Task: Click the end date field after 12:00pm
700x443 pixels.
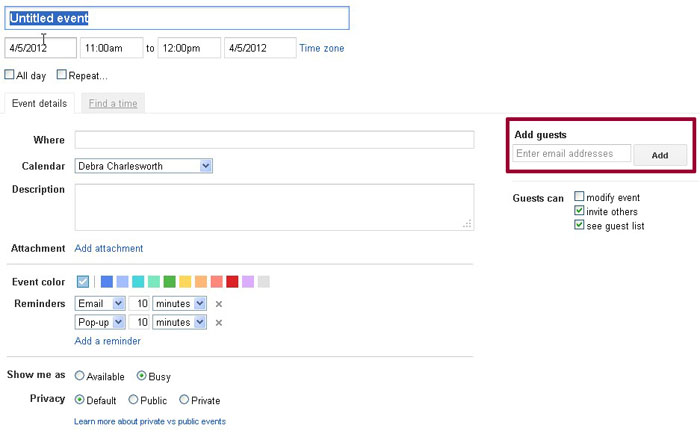Action: pyautogui.click(x=260, y=48)
